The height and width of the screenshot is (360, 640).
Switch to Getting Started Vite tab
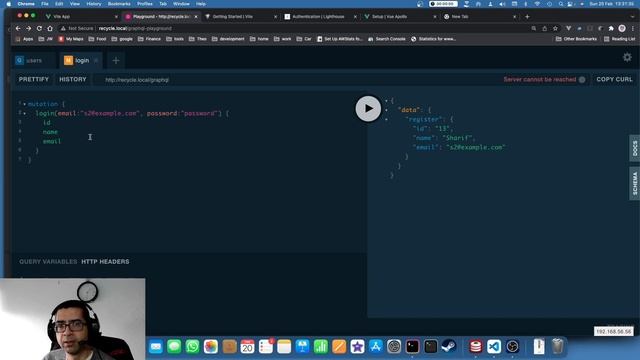tap(240, 17)
